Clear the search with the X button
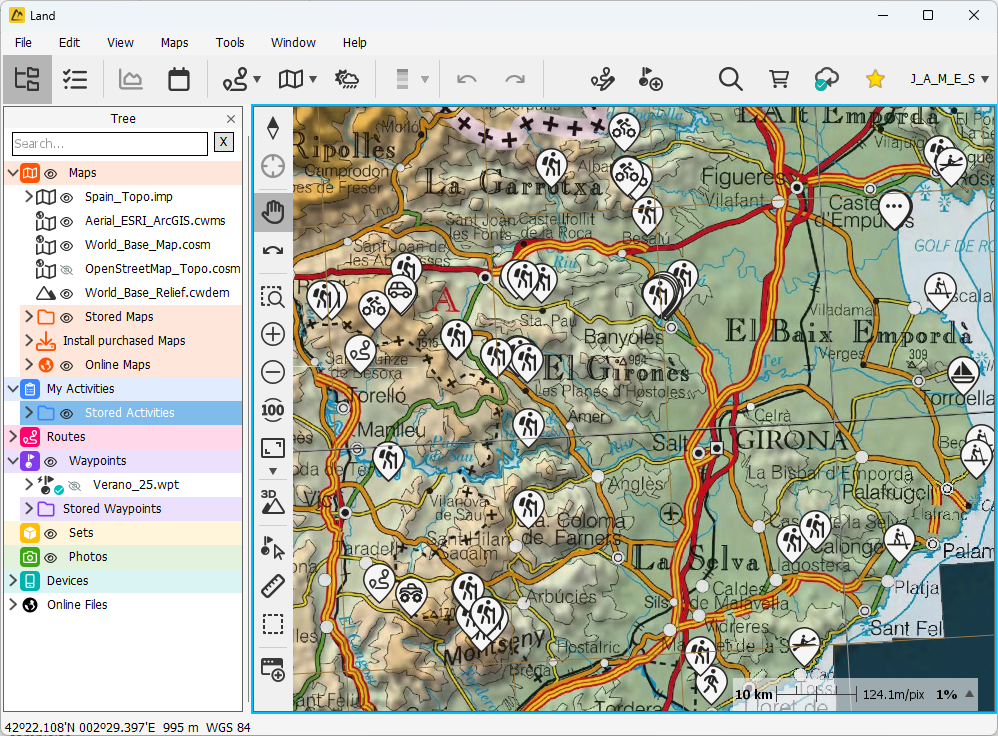Image resolution: width=998 pixels, height=736 pixels. click(224, 143)
